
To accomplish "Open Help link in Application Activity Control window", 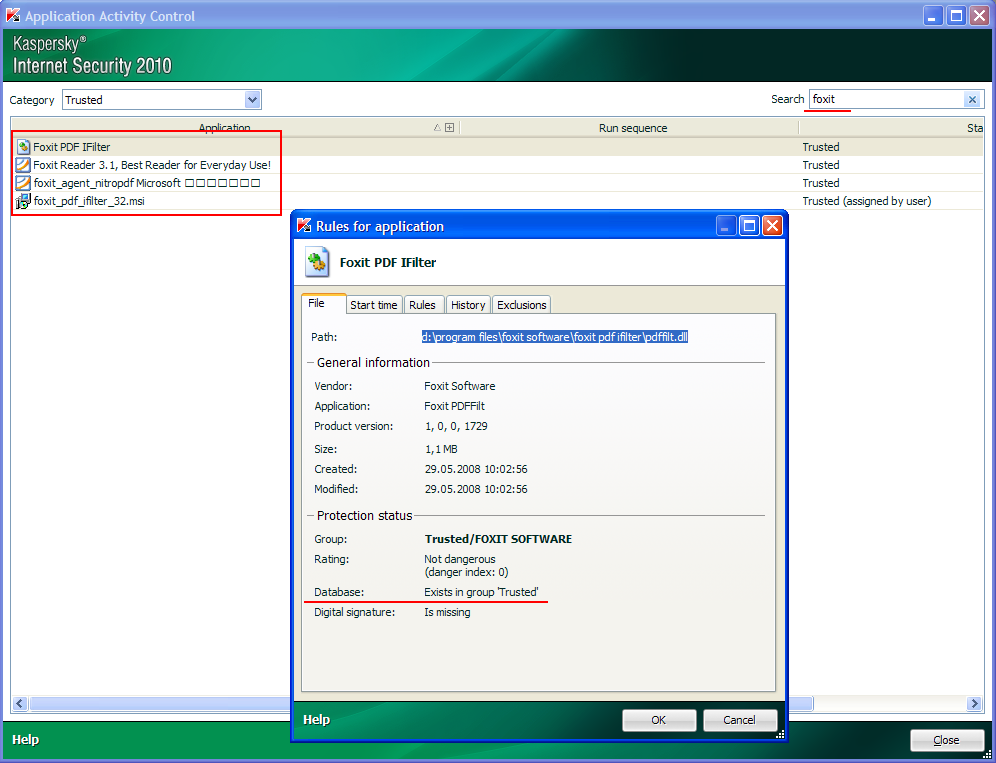I will pos(25,739).
